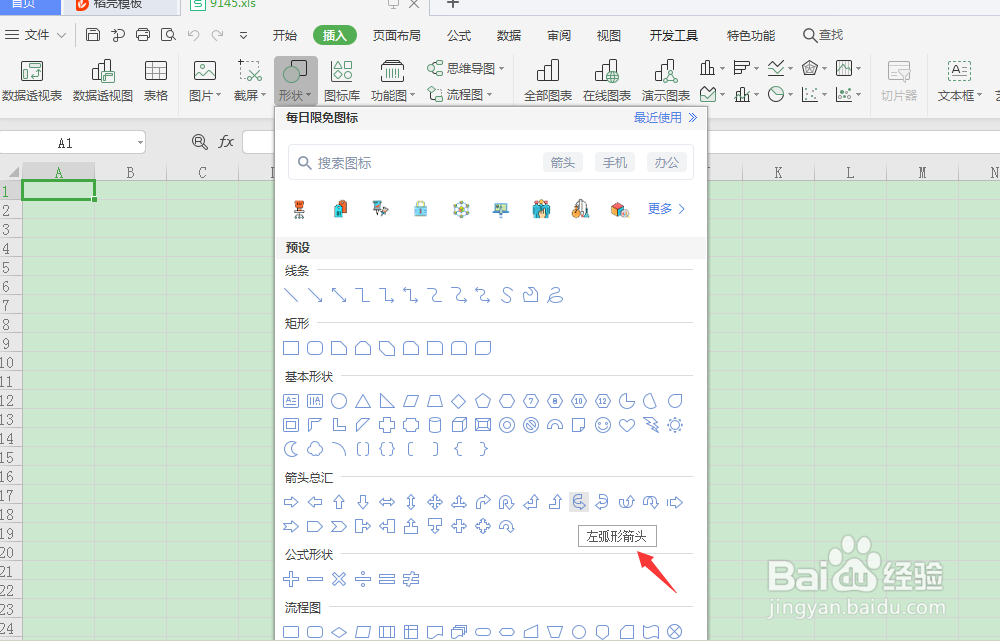
Task: Open the 特色功能 ribbon tab
Action: click(751, 36)
